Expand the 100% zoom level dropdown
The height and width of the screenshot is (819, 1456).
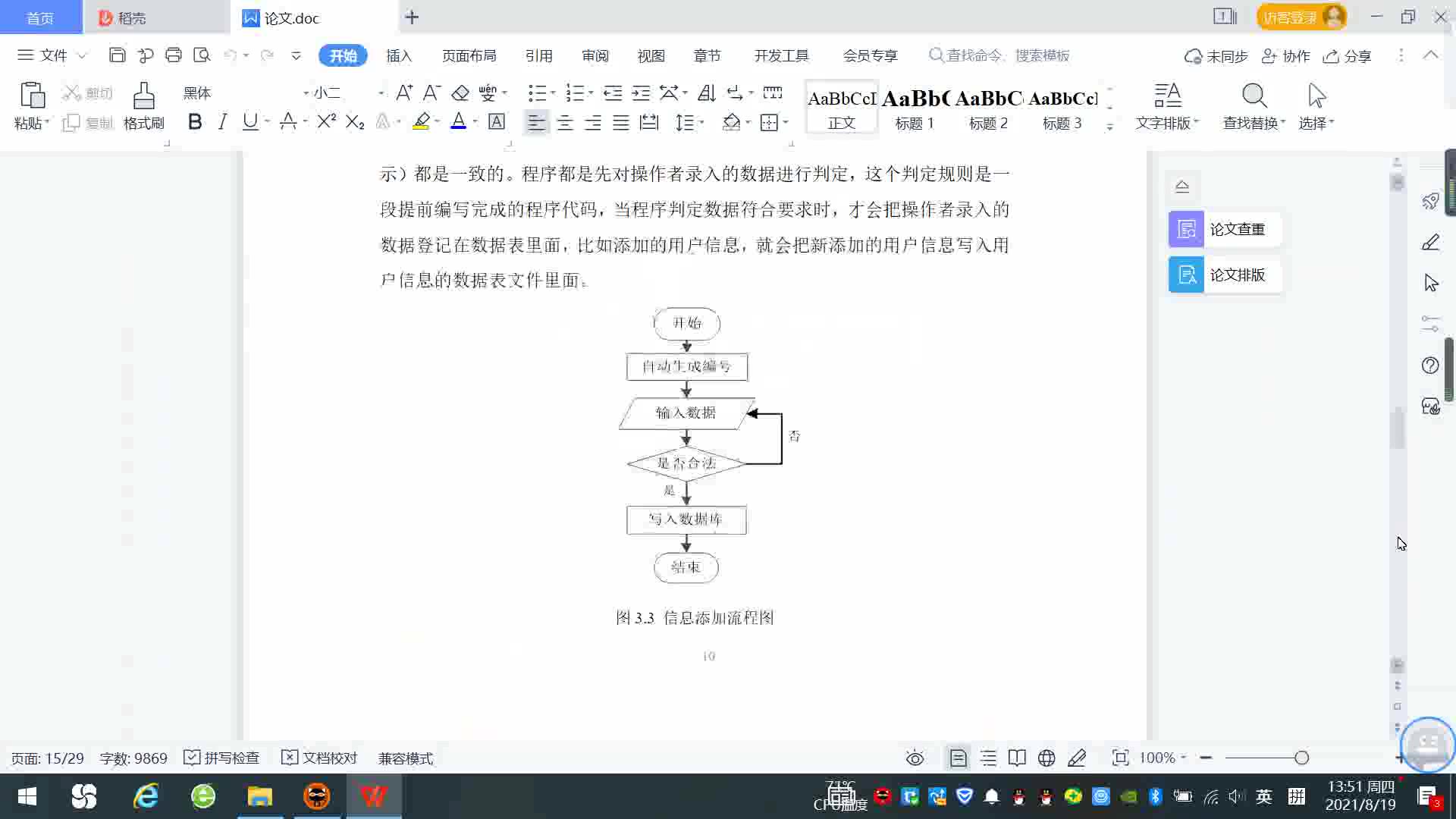(x=1183, y=758)
